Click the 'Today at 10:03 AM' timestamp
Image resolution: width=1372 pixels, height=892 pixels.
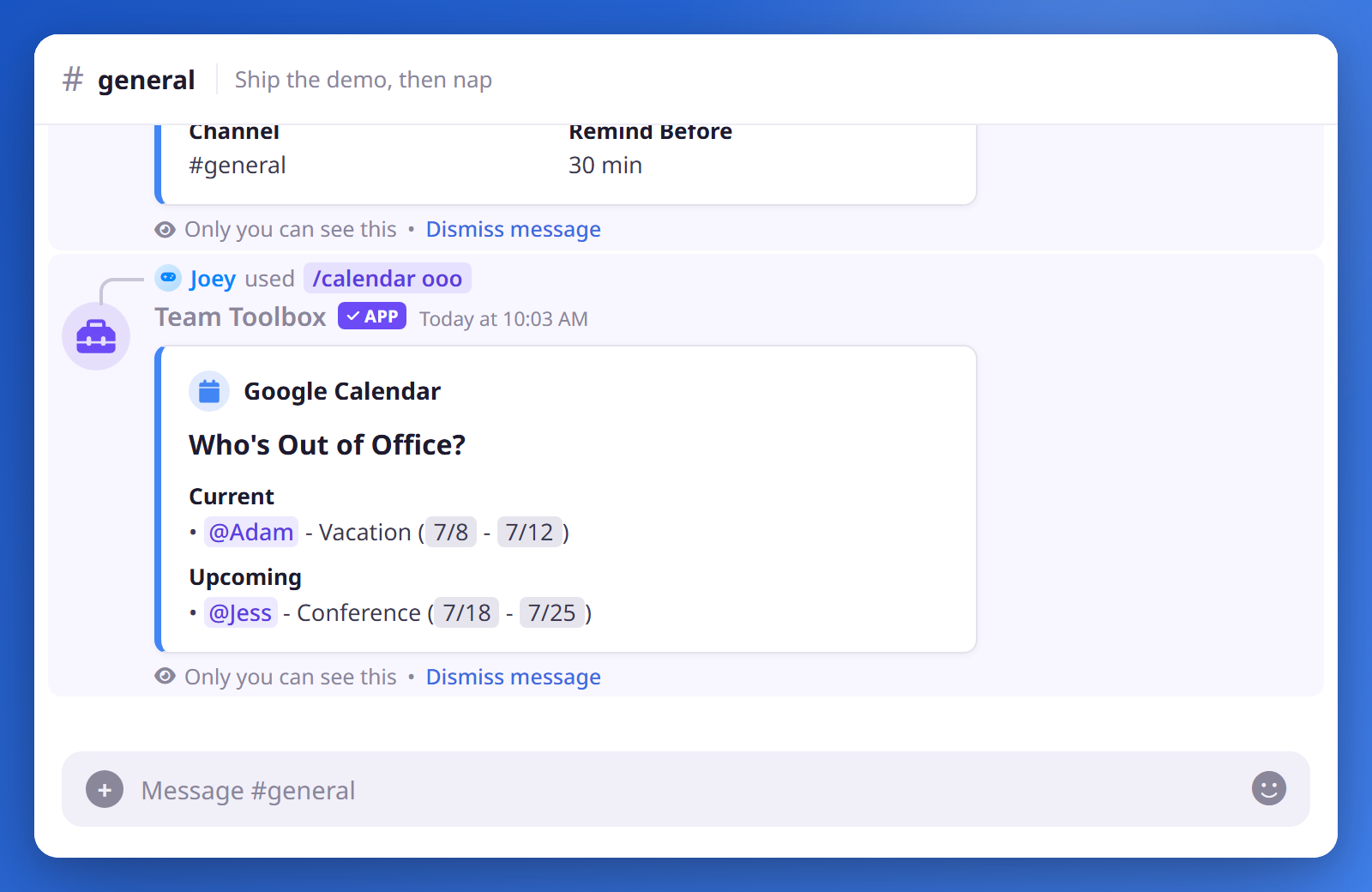pyautogui.click(x=503, y=319)
